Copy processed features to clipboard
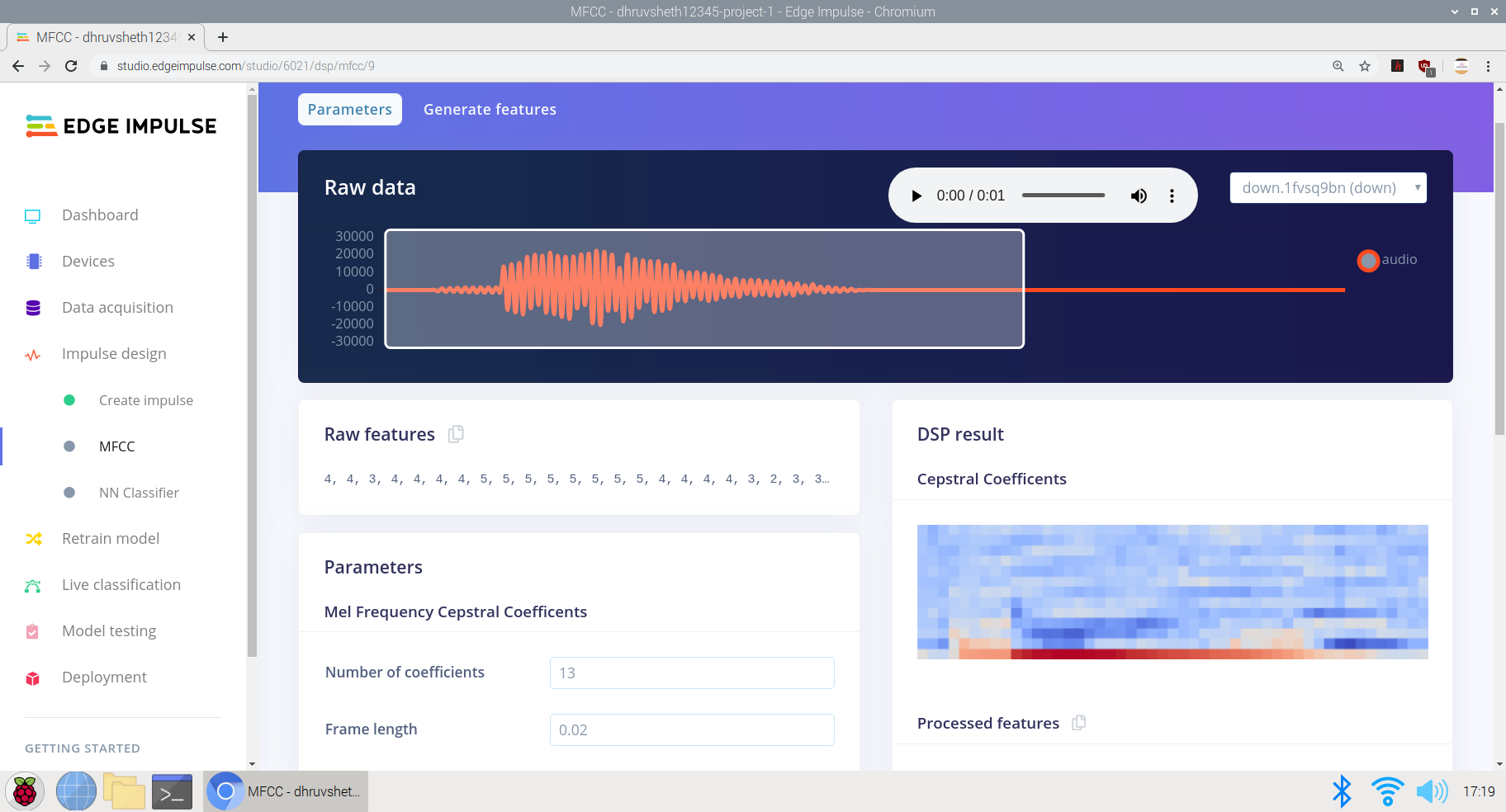This screenshot has height=812, width=1506. click(1078, 723)
